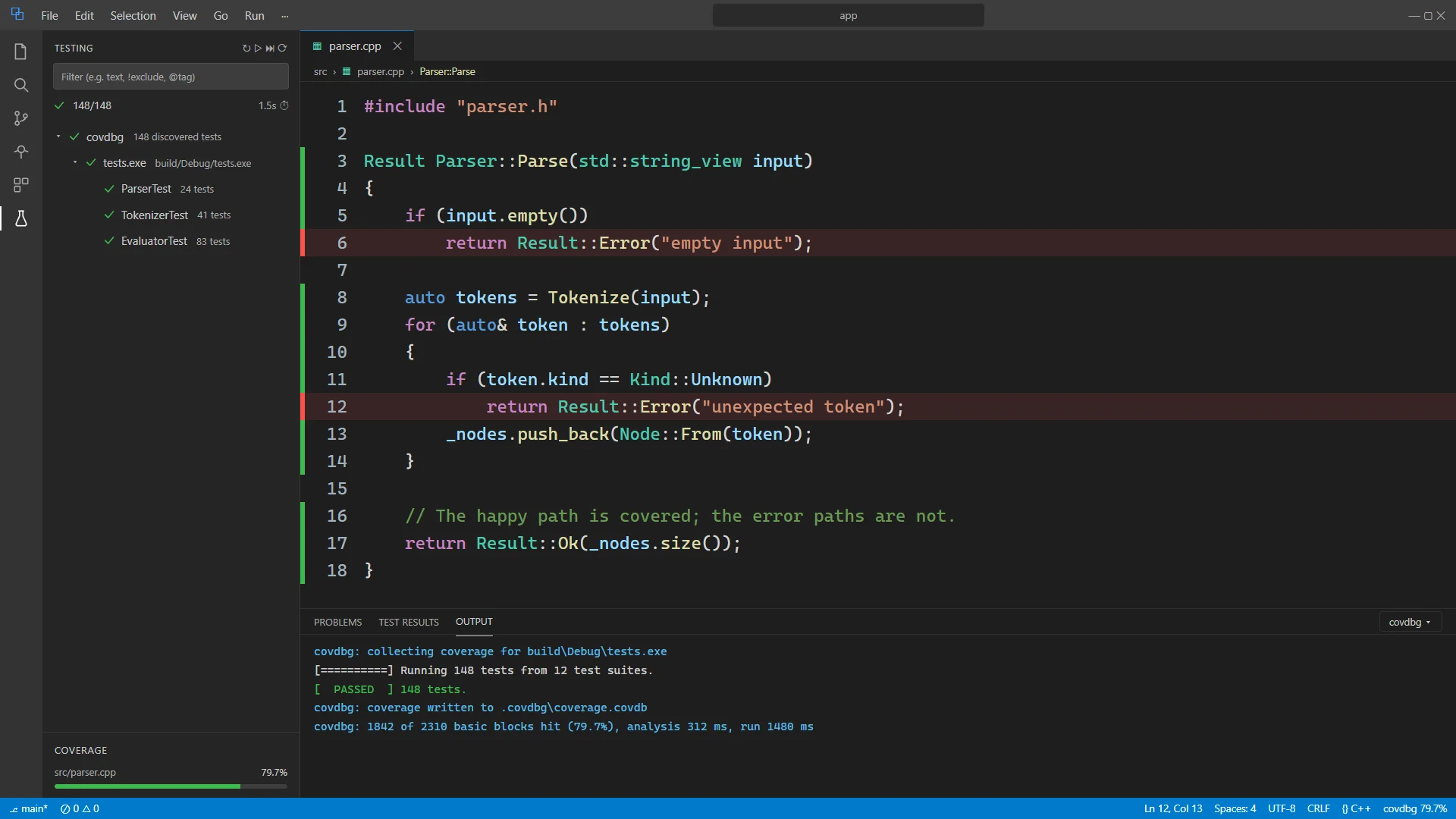Open the Extensions squares icon
This screenshot has height=819, width=1456.
point(21,185)
